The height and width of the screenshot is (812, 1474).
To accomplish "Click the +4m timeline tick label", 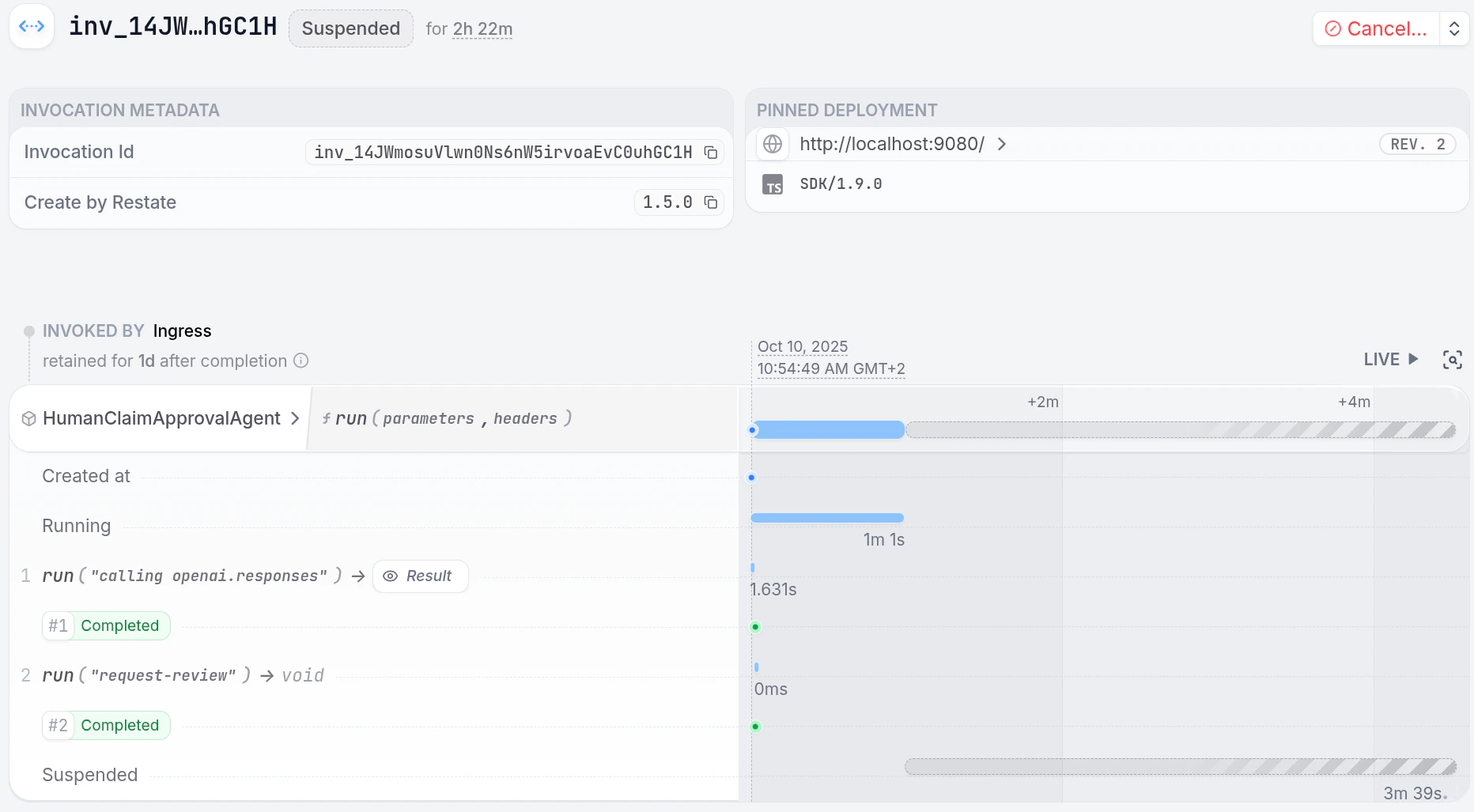I will point(1354,402).
